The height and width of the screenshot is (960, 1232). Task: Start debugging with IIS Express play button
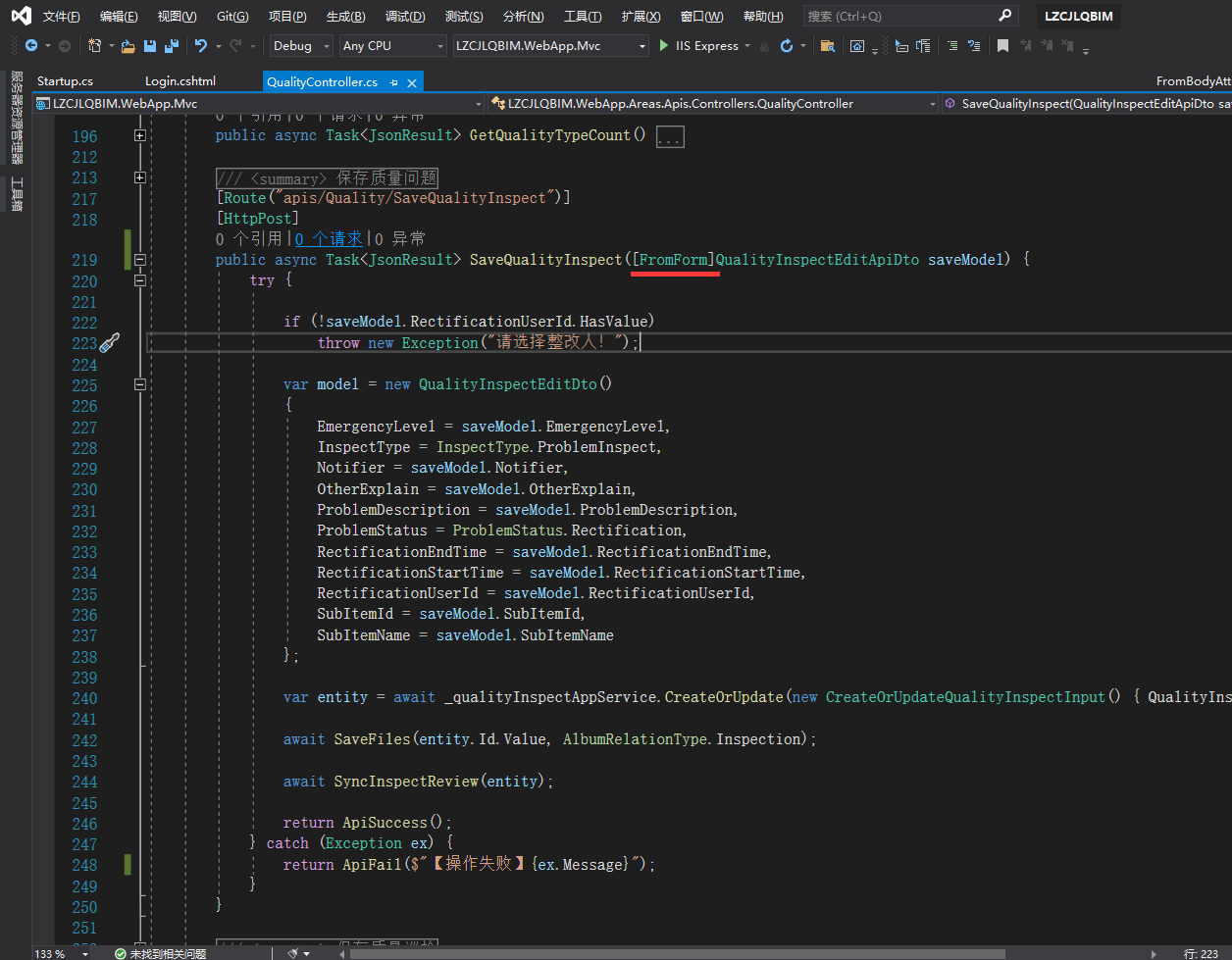point(664,46)
